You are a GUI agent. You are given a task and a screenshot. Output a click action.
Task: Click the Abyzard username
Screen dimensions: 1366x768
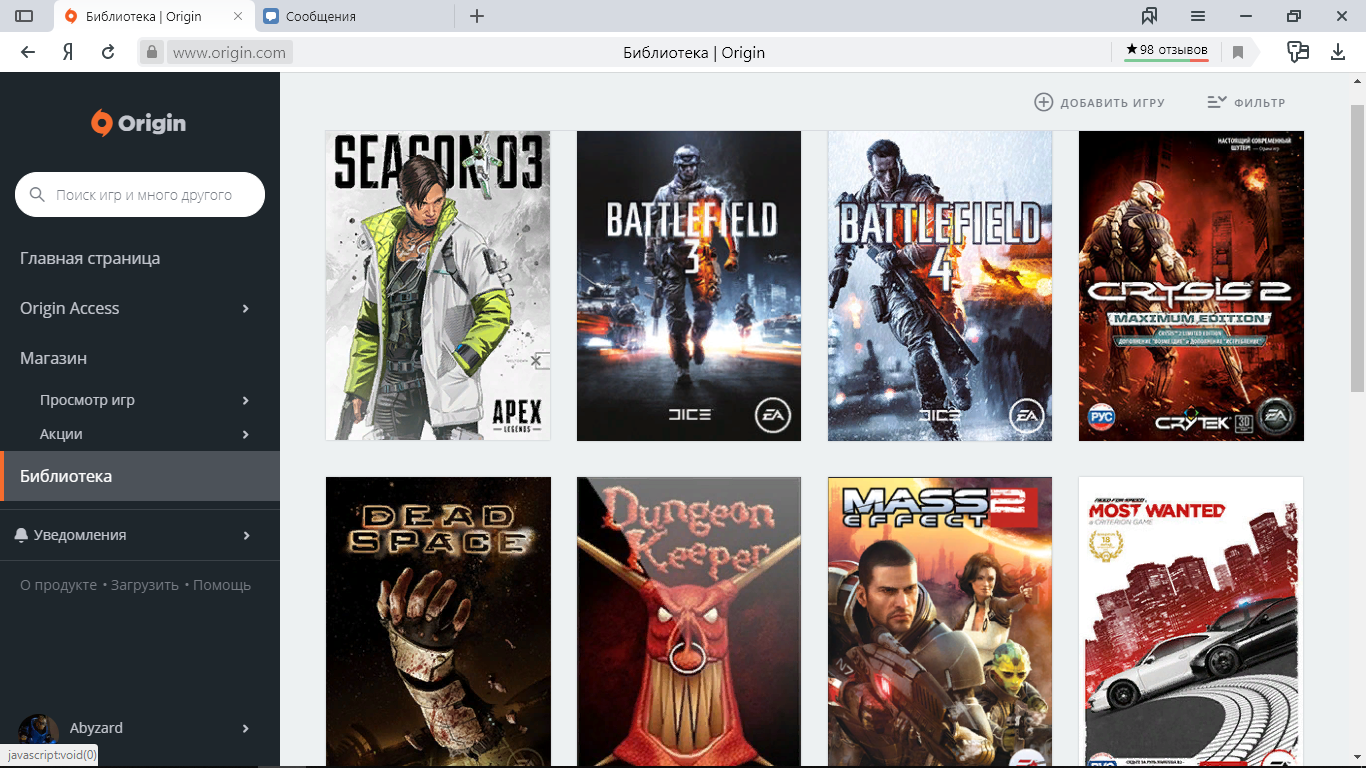[96, 728]
